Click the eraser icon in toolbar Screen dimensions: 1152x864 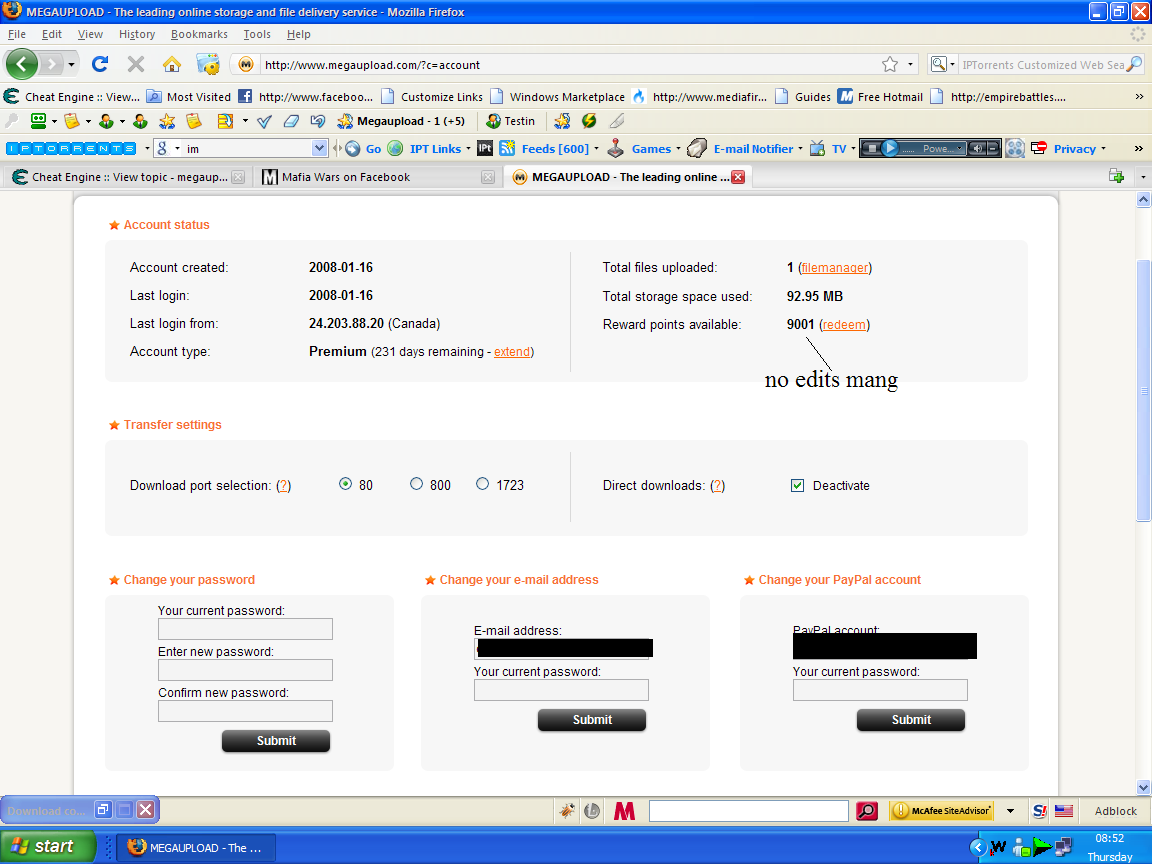point(291,121)
